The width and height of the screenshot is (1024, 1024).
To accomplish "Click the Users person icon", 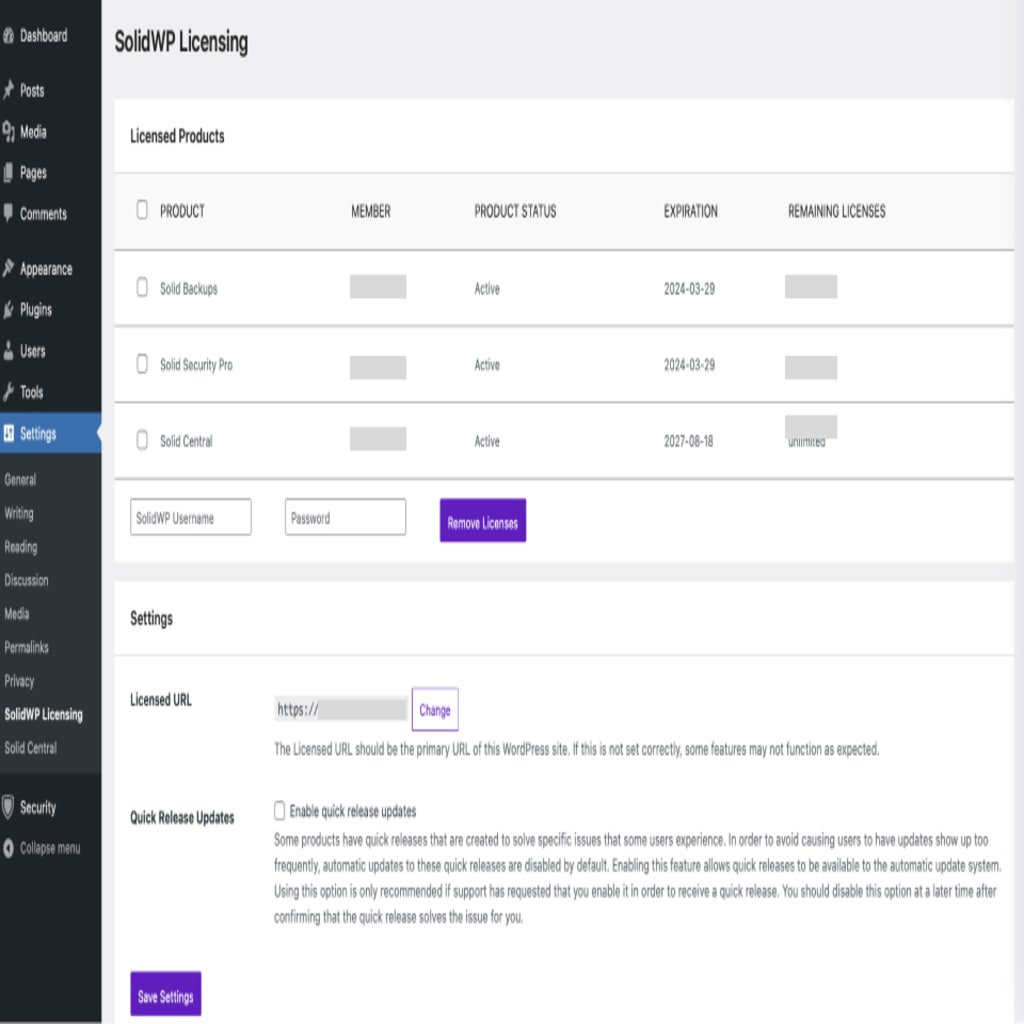I will [x=8, y=351].
